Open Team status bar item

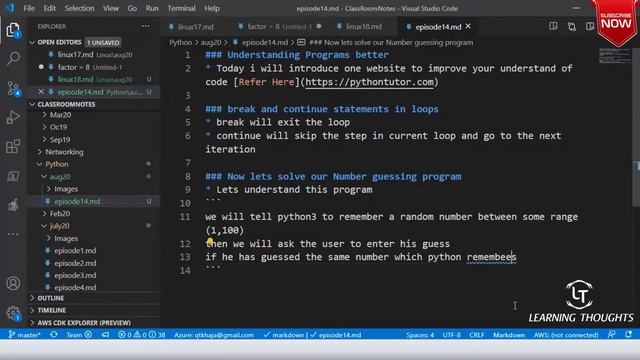(x=79, y=335)
